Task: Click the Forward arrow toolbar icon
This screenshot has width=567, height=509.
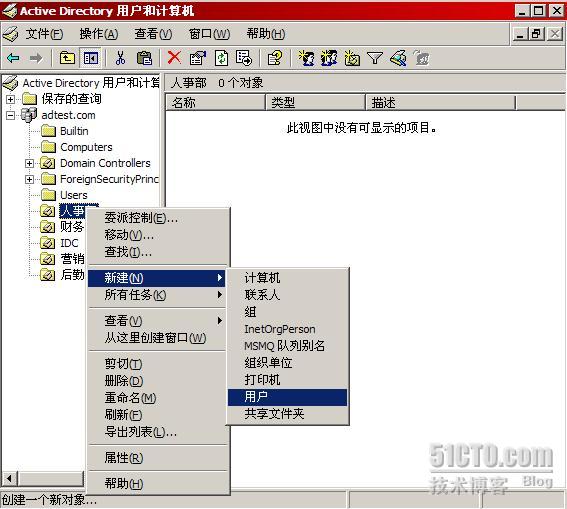Action: coord(35,58)
